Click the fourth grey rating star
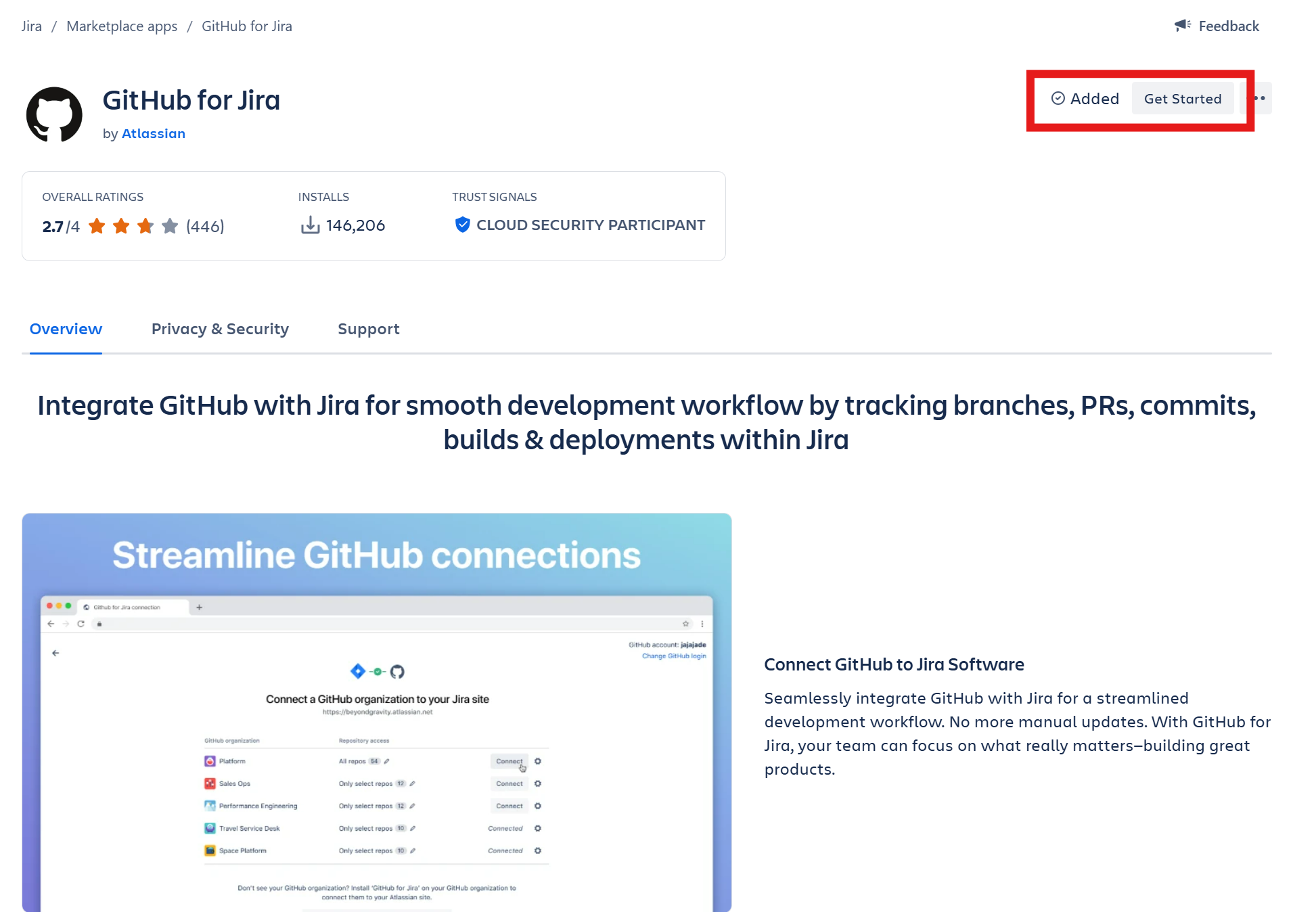Screen dimensions: 1316x912 (170, 226)
